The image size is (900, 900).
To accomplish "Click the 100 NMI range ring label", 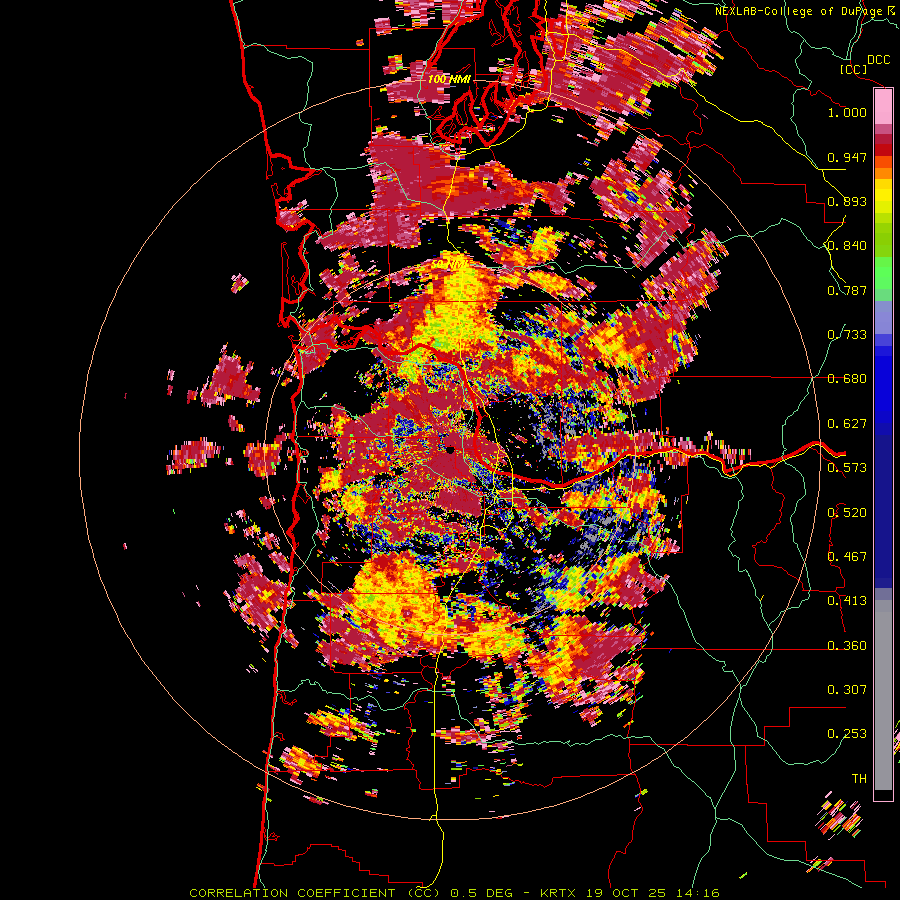I will point(449,79).
